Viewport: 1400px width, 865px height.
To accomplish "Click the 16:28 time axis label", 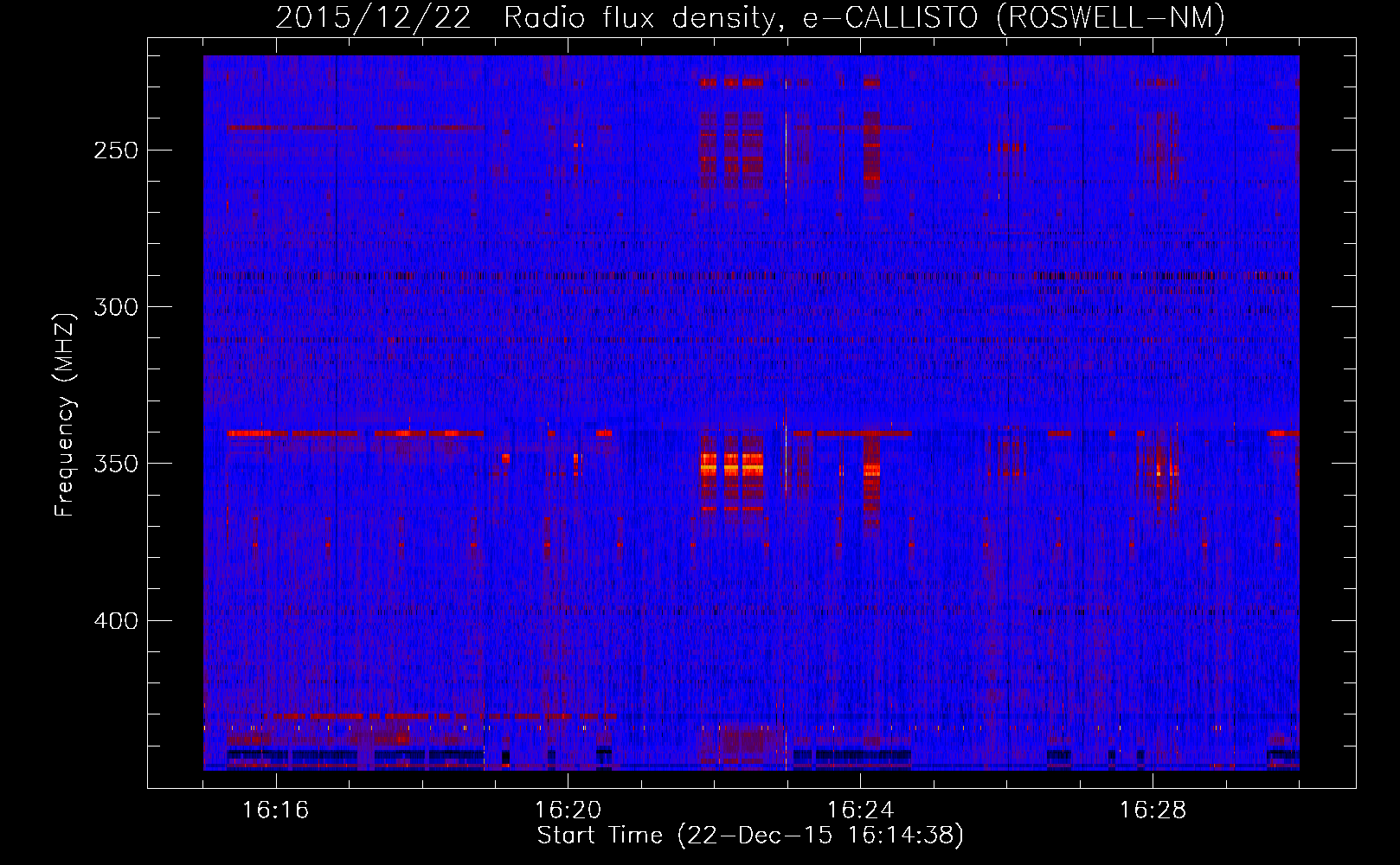I will (x=1153, y=811).
